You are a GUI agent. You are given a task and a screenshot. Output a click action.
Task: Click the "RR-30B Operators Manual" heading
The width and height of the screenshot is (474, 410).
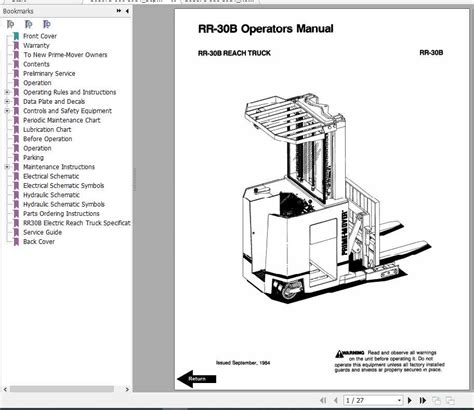(x=266, y=28)
